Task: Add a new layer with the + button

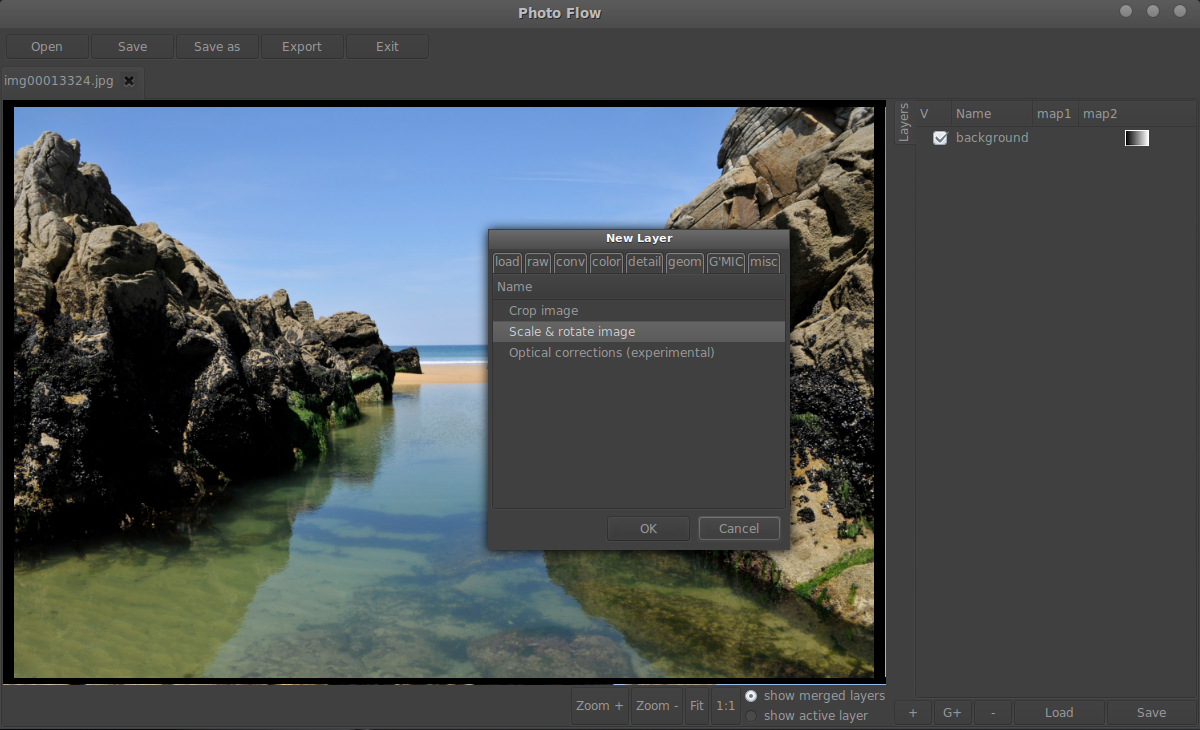Action: (x=911, y=712)
